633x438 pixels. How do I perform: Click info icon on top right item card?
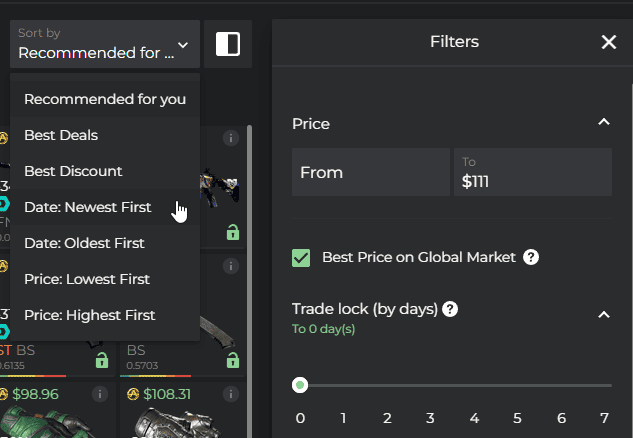[230, 137]
